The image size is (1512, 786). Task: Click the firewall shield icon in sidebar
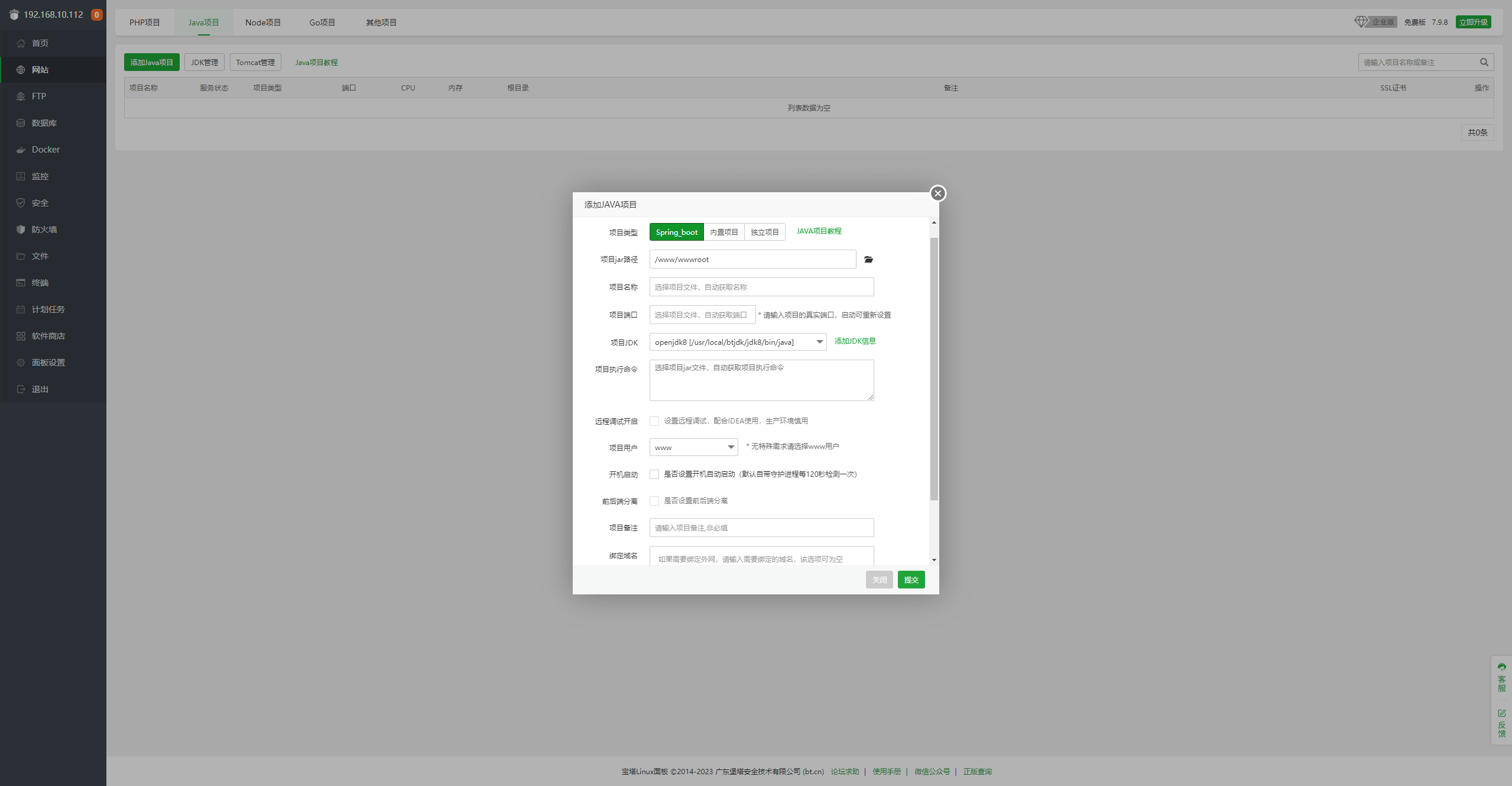point(21,229)
